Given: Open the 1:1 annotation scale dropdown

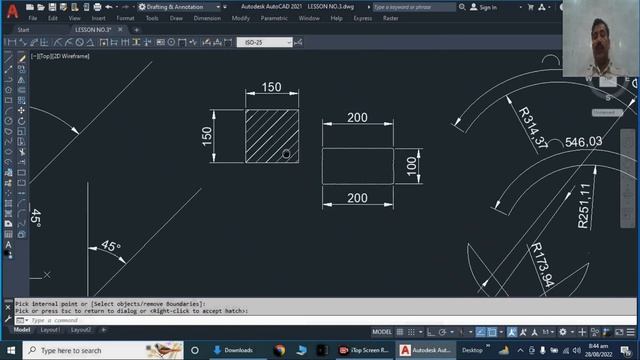Looking at the screenshot, I should click(x=548, y=332).
